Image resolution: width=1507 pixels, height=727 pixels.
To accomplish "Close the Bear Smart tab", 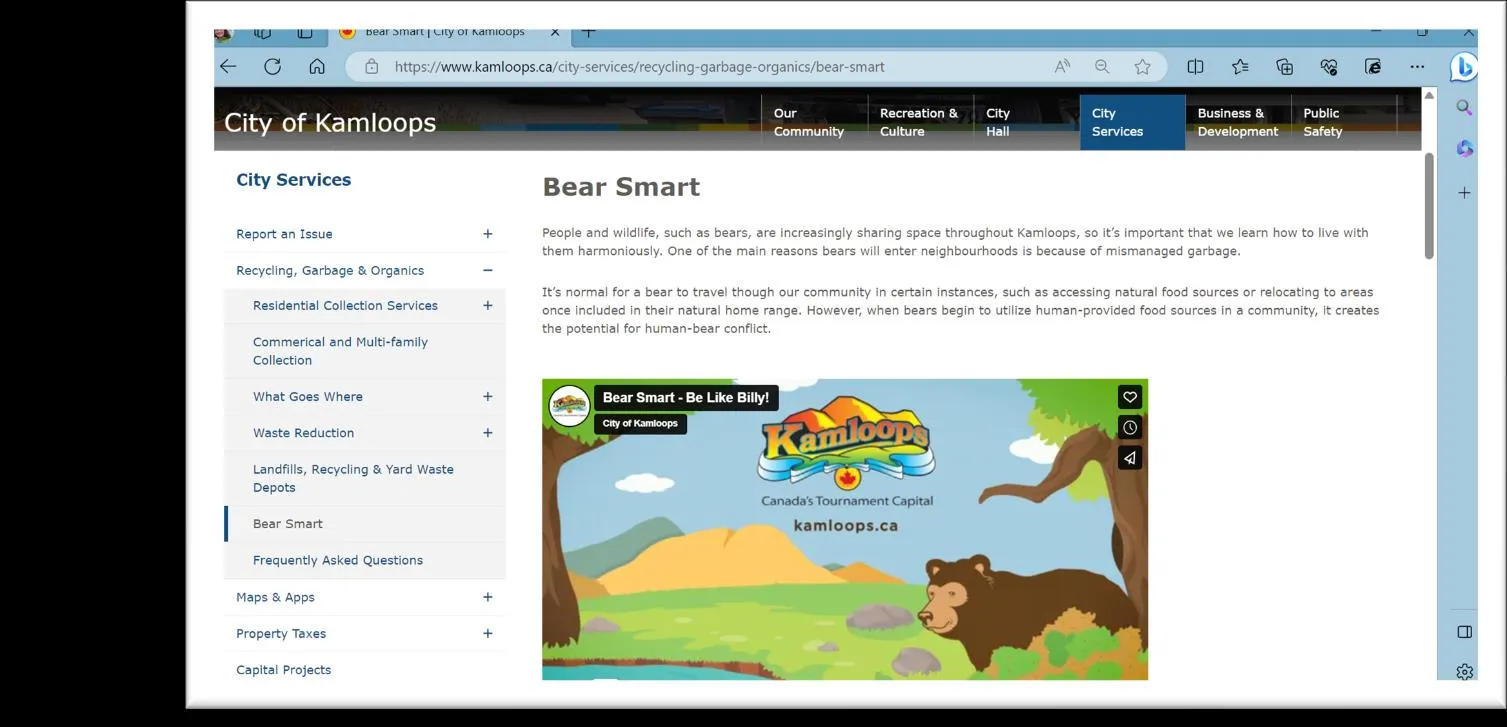I will 555,33.
